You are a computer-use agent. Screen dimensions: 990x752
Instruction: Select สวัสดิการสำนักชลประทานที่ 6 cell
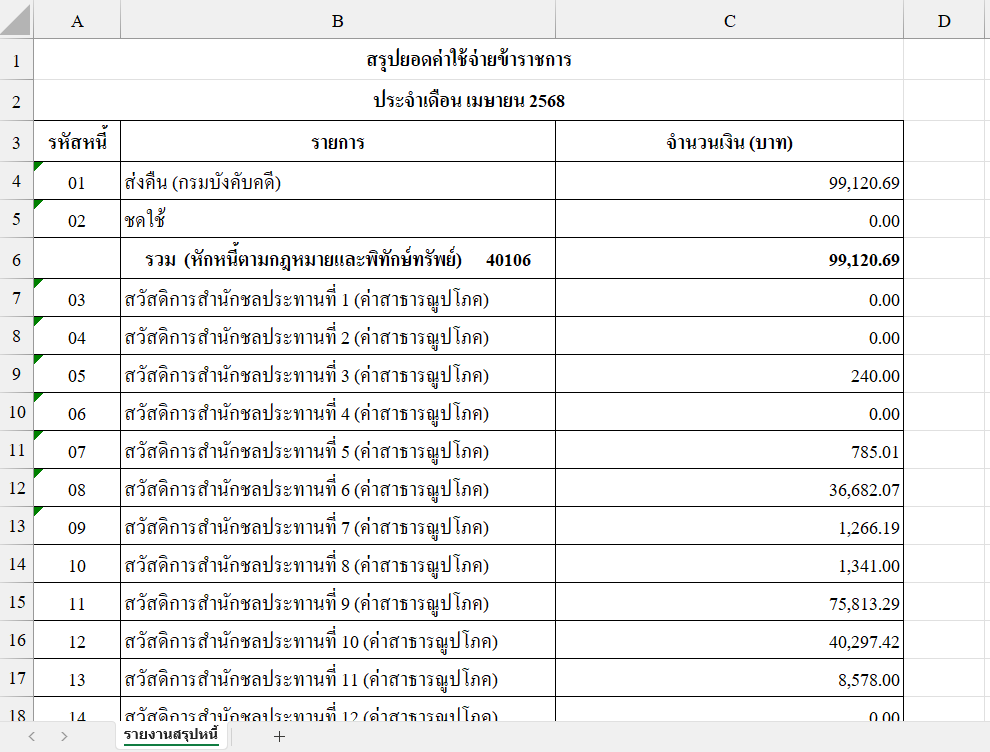click(338, 488)
